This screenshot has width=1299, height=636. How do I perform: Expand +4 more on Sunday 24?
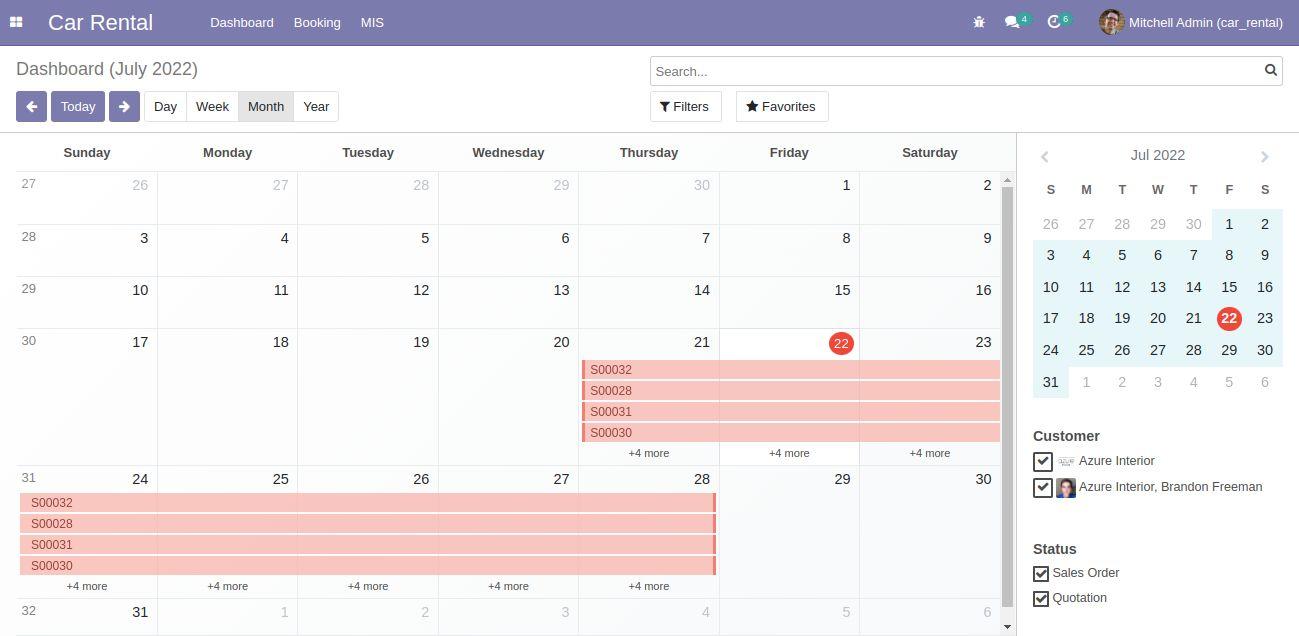coord(87,586)
